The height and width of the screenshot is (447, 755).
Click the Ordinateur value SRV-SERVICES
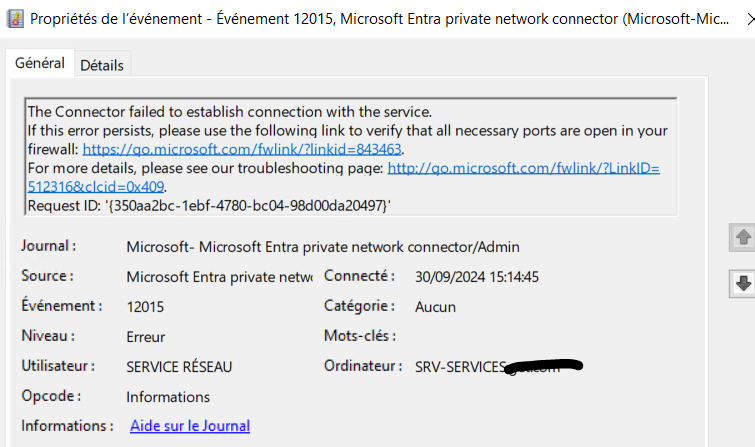click(460, 367)
